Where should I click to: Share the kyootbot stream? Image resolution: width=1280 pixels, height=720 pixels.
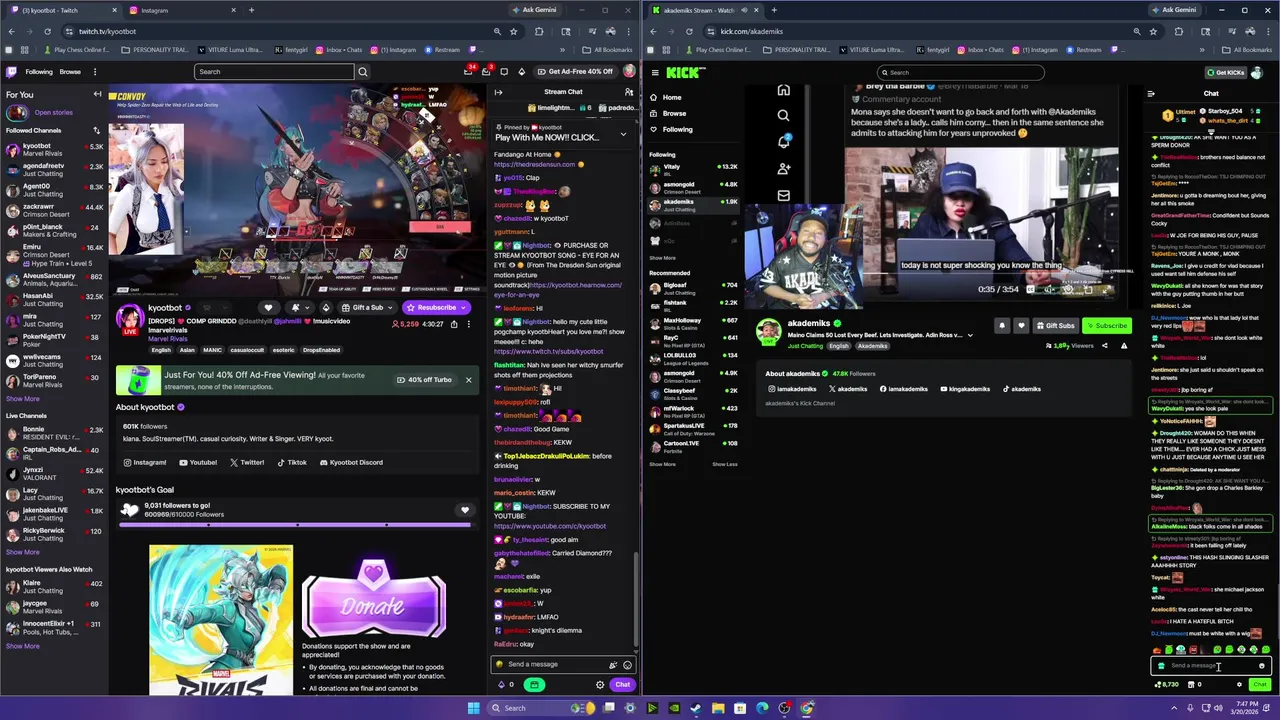point(453,324)
